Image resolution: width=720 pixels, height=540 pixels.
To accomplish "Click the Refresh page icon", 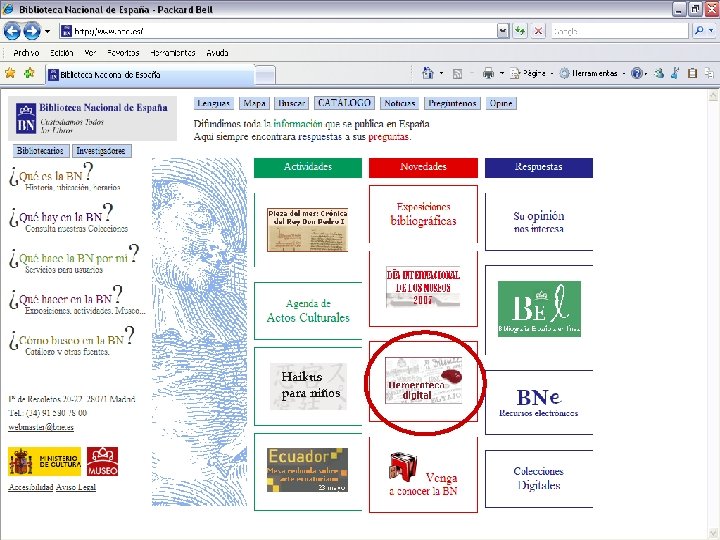I will click(x=520, y=31).
